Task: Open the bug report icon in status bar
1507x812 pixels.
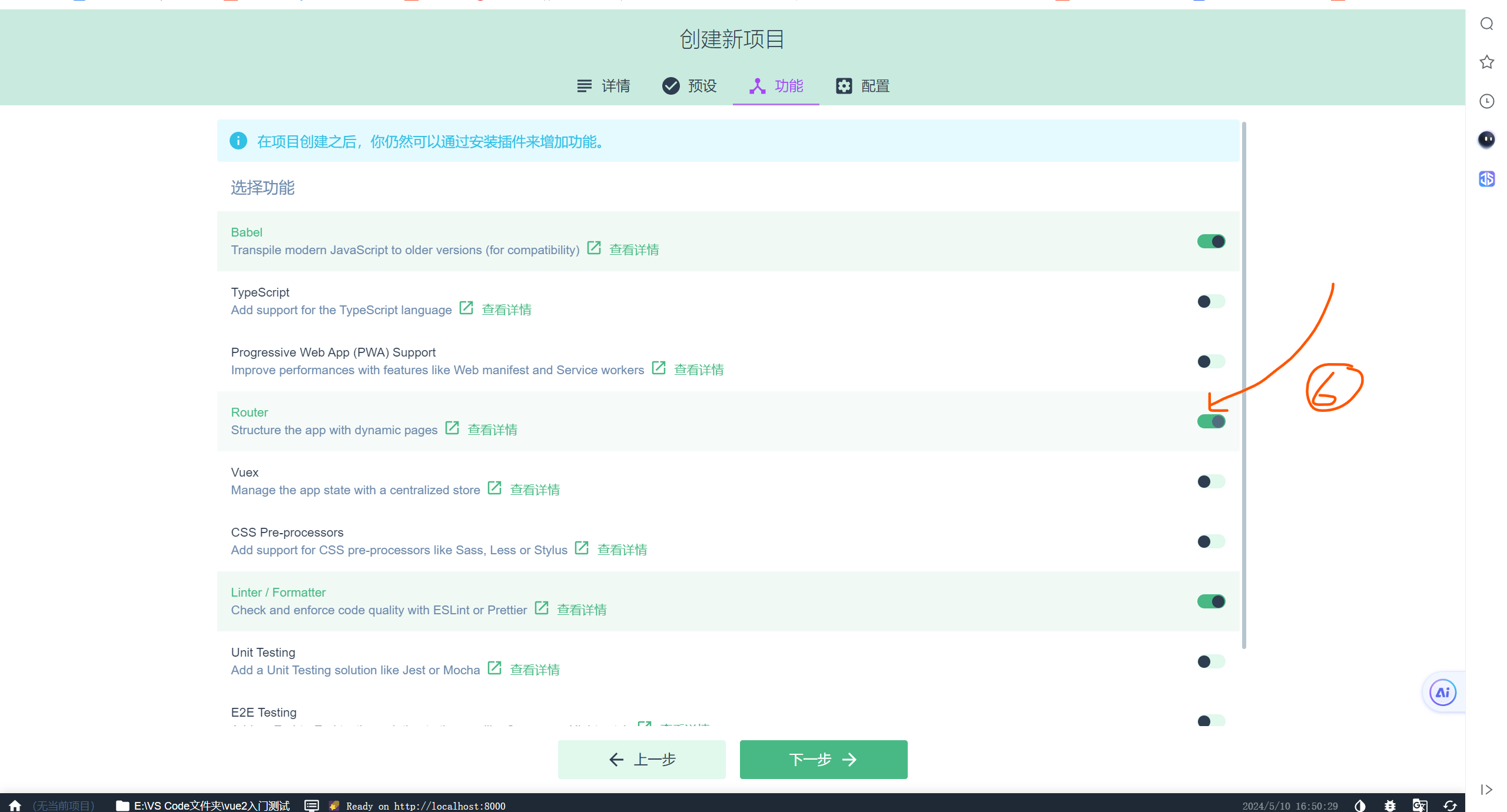Action: 1390,806
